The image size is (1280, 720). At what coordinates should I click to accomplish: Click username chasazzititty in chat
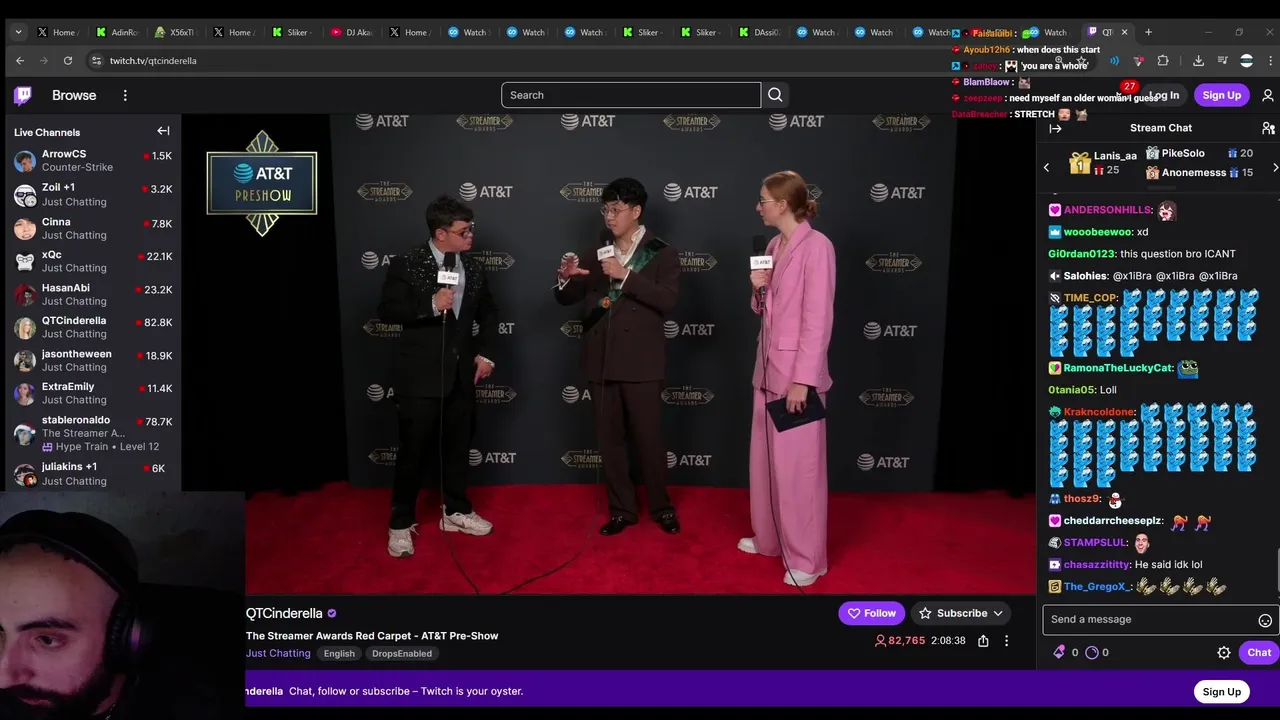pyautogui.click(x=1097, y=565)
